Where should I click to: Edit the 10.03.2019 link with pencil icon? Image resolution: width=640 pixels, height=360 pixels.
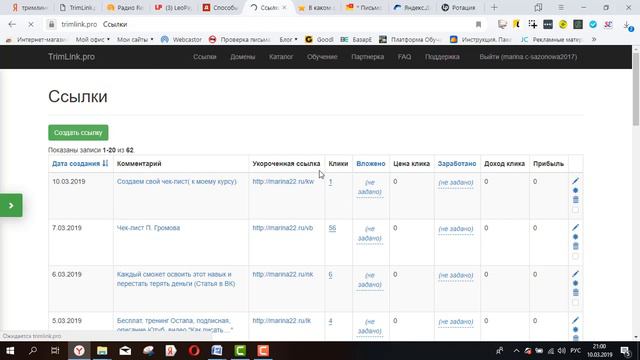click(576, 181)
